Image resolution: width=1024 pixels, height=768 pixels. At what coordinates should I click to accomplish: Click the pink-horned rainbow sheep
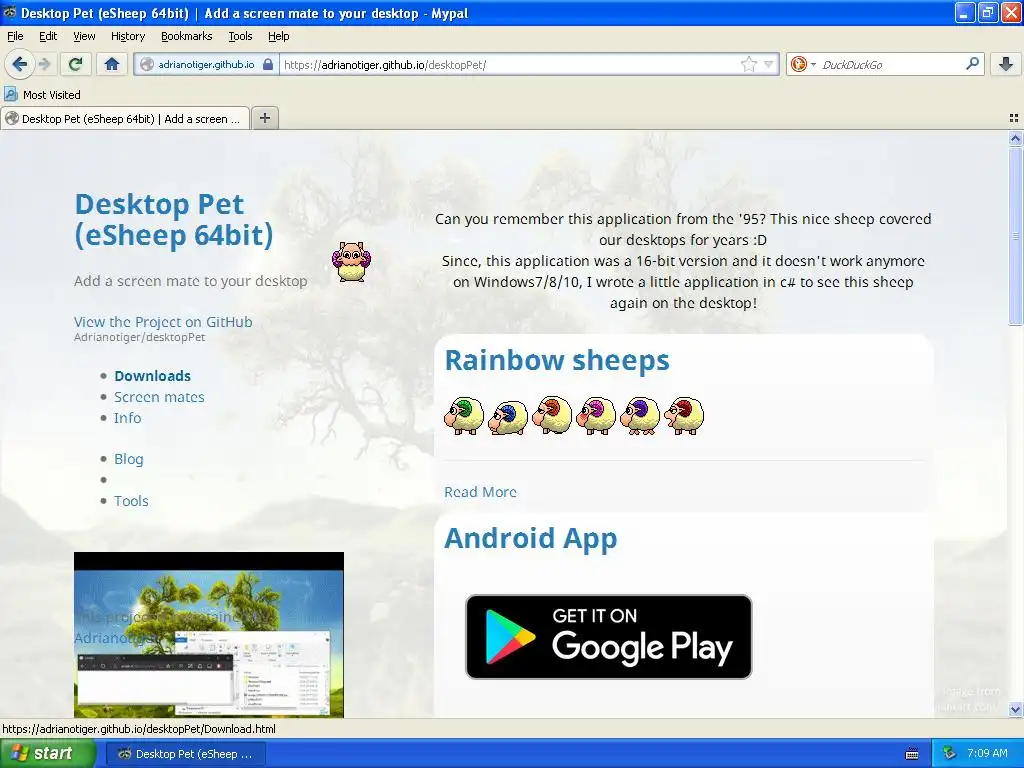(x=596, y=415)
